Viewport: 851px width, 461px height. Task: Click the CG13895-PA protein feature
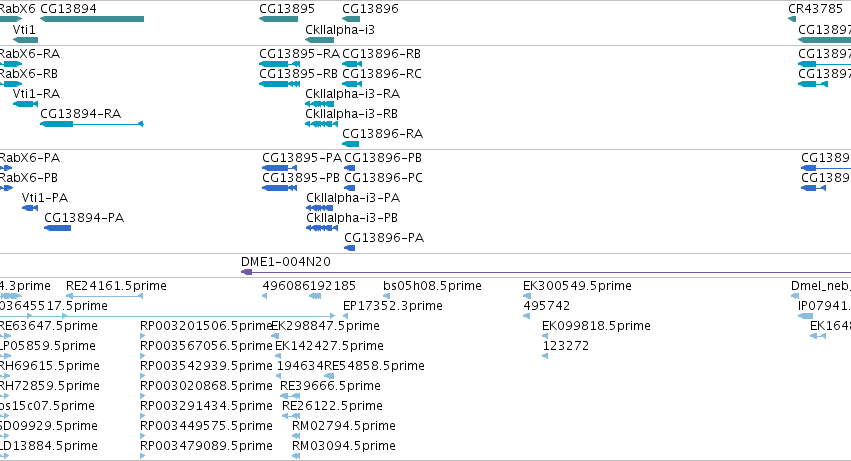[279, 168]
